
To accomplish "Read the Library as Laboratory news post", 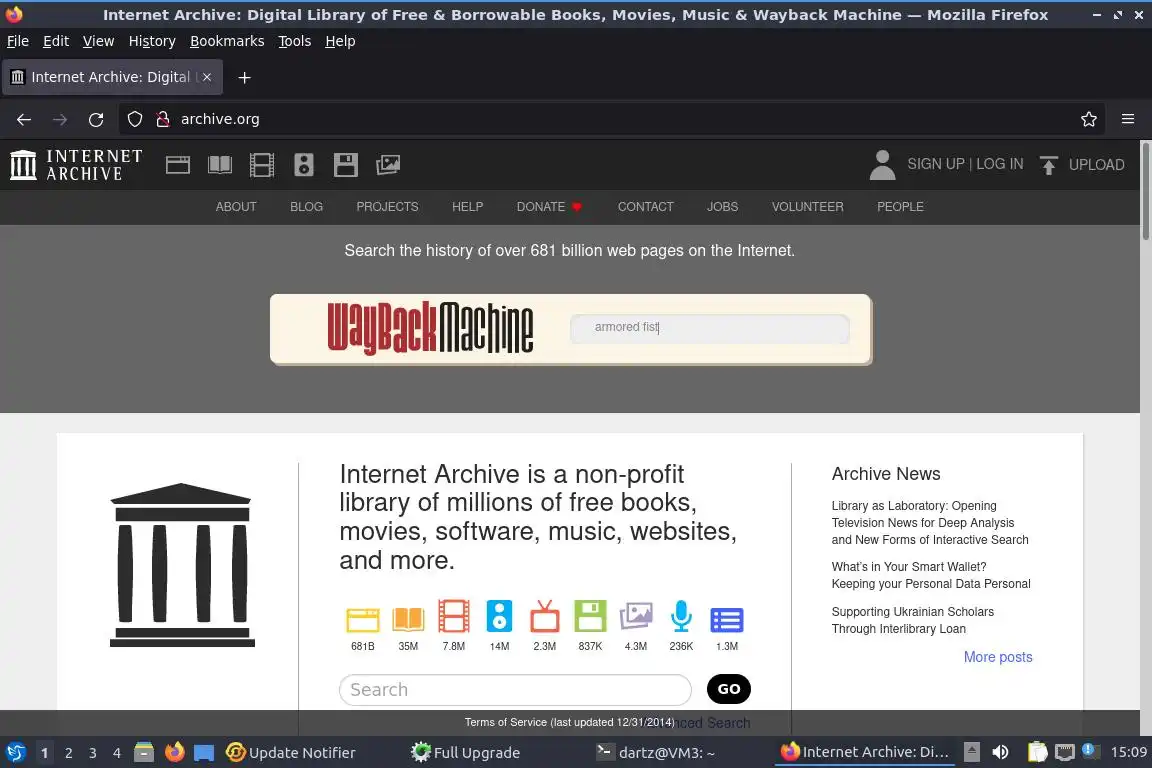I will point(929,523).
